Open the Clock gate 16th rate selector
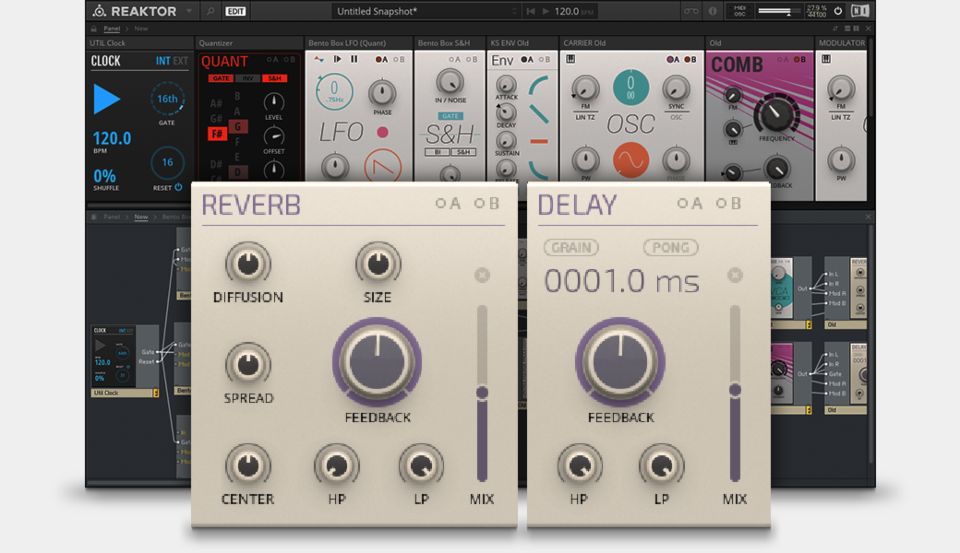The width and height of the screenshot is (960, 553). coord(167,99)
